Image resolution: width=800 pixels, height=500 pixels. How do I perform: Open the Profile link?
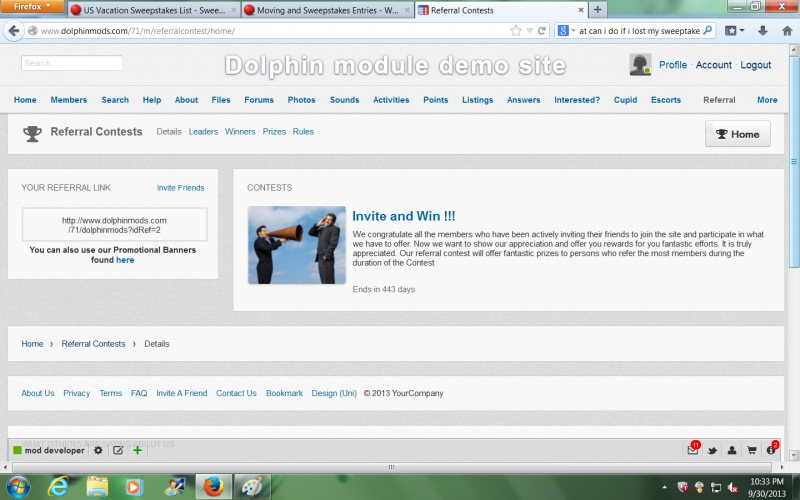click(x=673, y=65)
